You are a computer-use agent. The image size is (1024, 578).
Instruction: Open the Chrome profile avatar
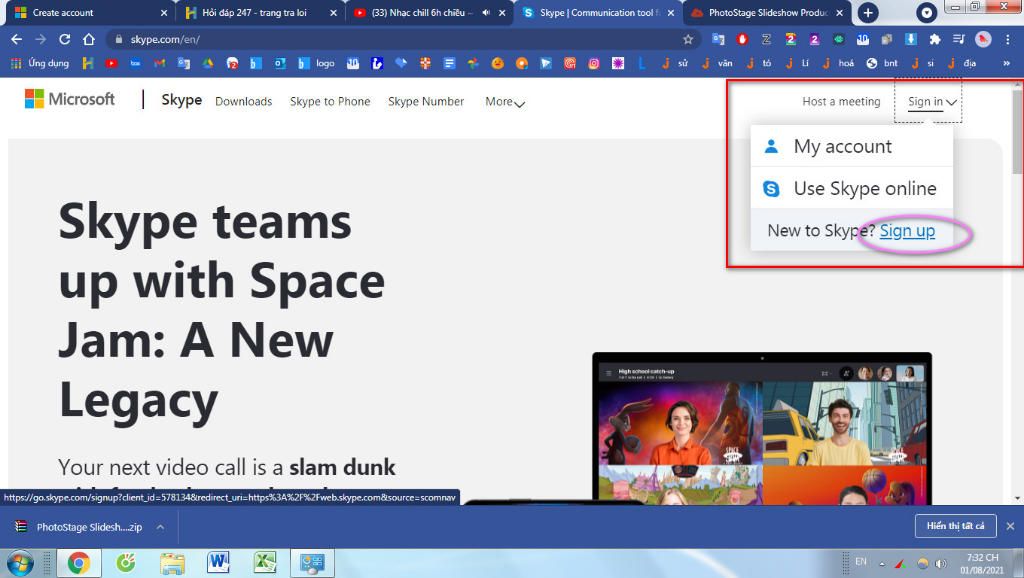point(983,39)
